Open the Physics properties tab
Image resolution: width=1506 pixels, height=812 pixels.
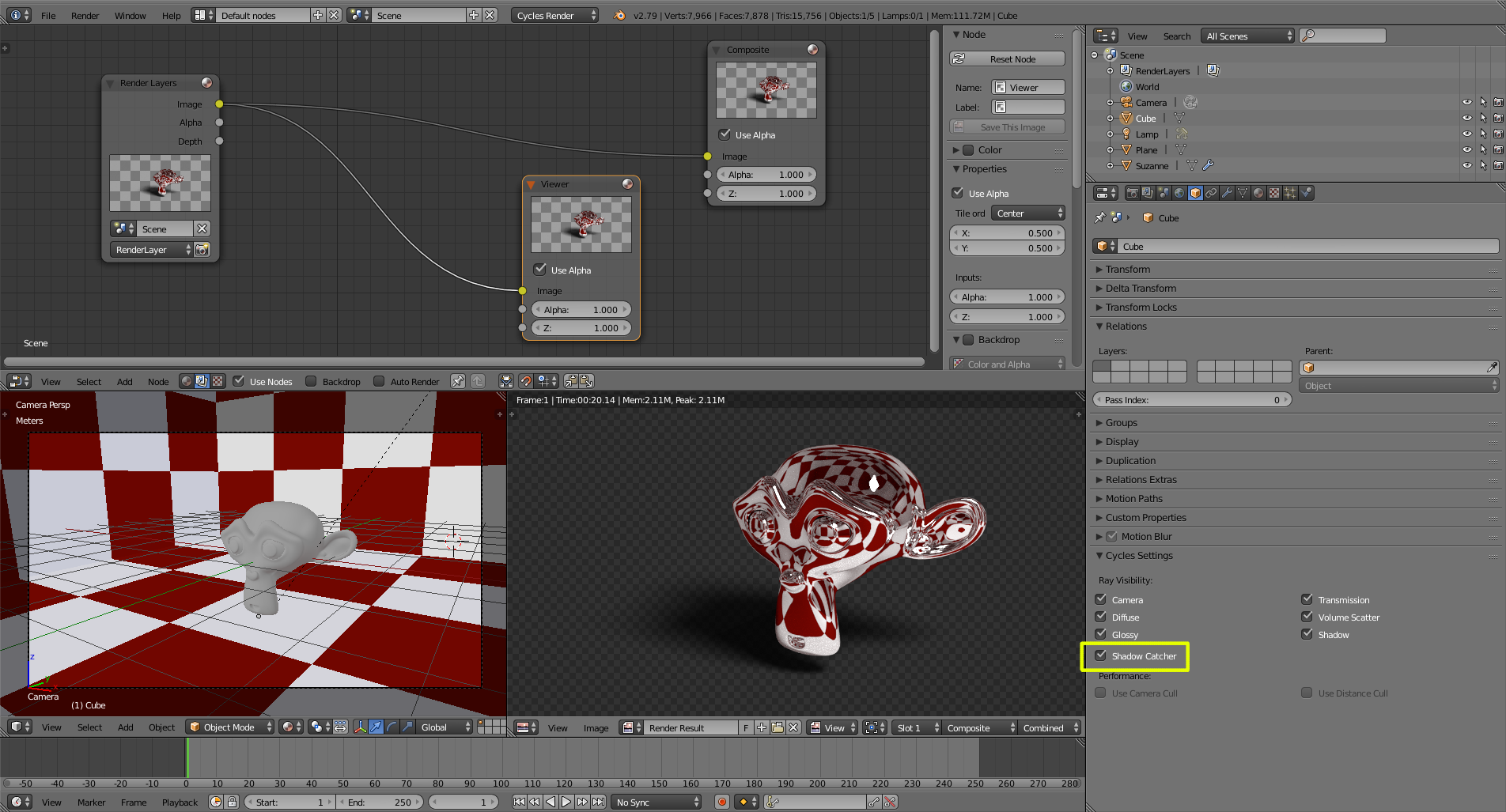tap(1306, 193)
